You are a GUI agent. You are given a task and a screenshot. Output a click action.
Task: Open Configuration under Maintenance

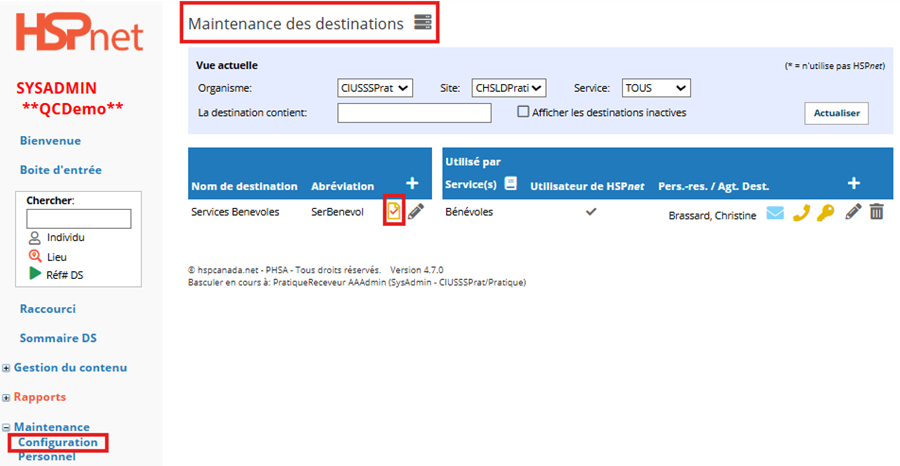point(58,442)
